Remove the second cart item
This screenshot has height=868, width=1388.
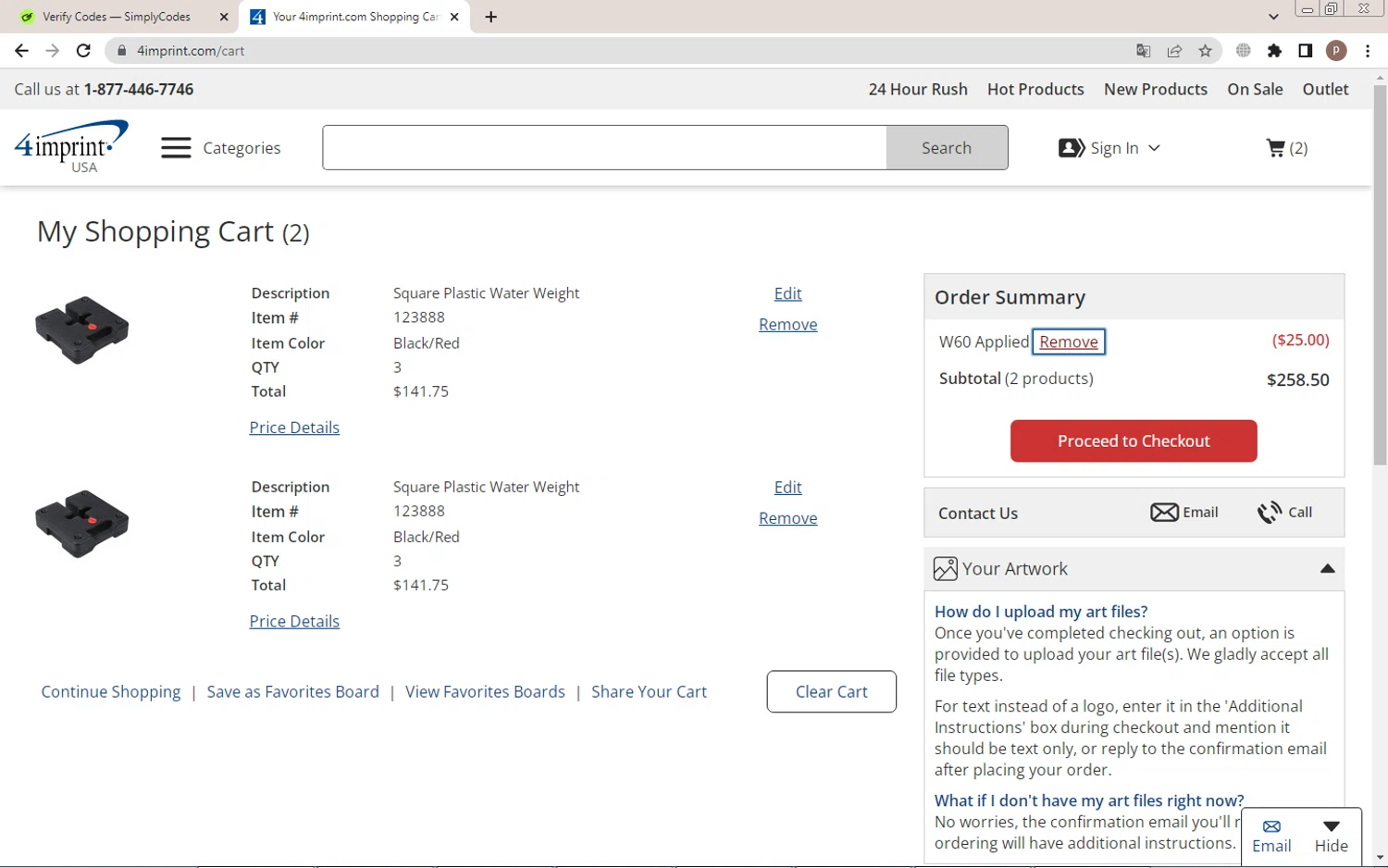click(787, 519)
